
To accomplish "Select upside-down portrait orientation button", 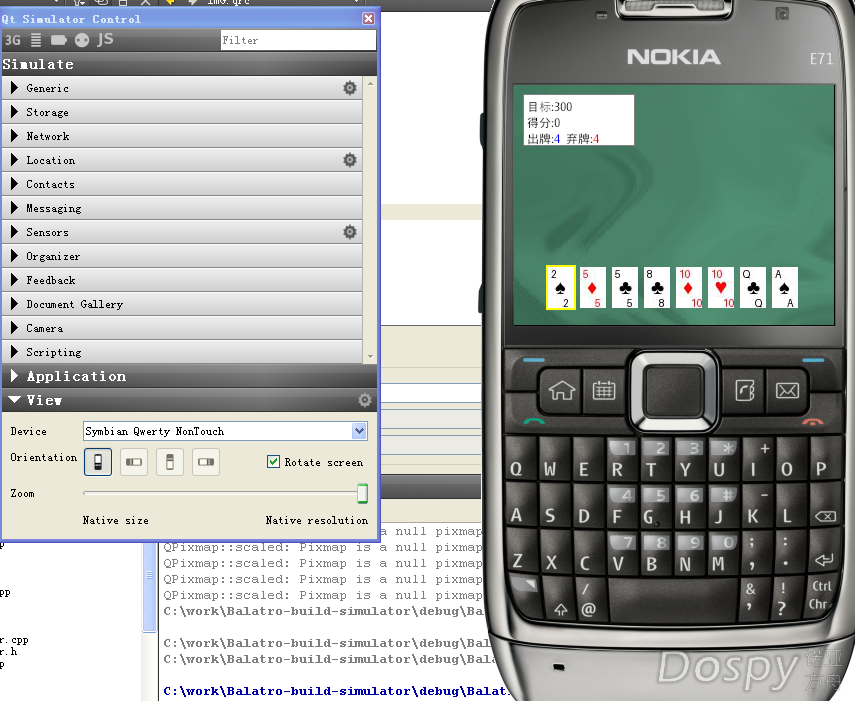I will click(170, 462).
